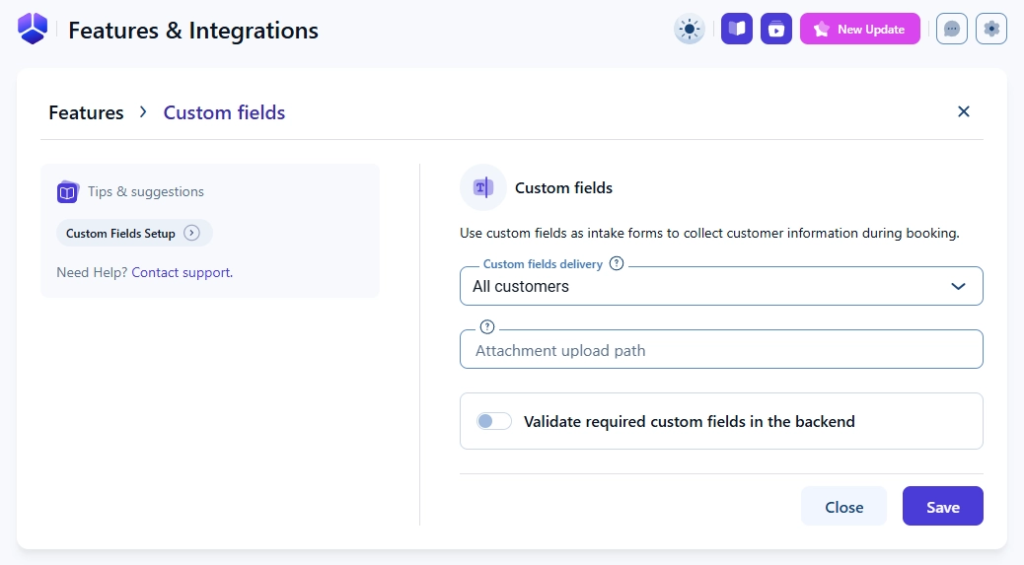Open the video tutorials icon
This screenshot has width=1024, height=565.
(776, 29)
